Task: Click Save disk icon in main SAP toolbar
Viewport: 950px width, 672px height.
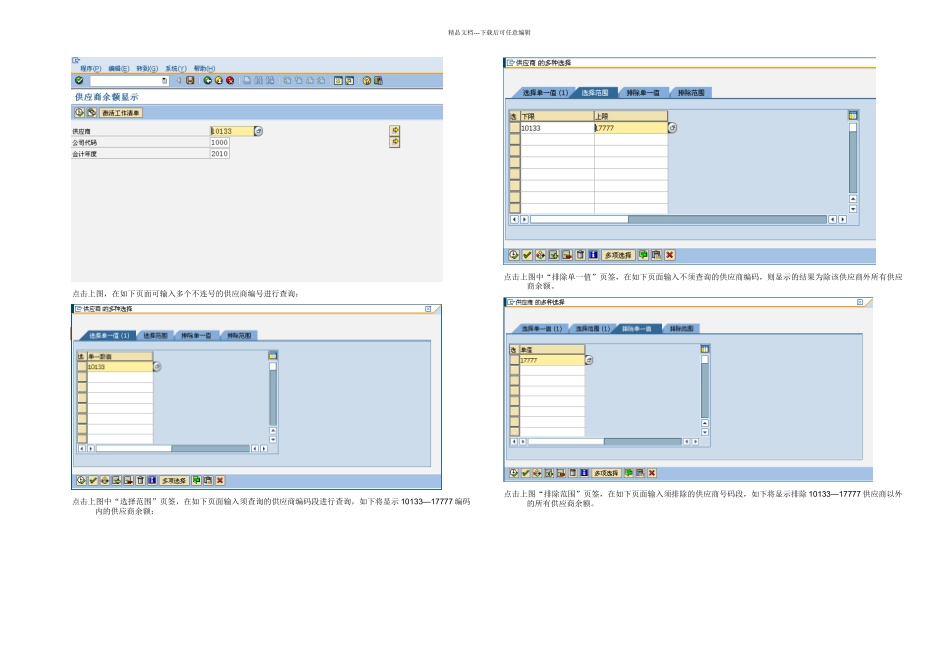Action: (x=190, y=81)
